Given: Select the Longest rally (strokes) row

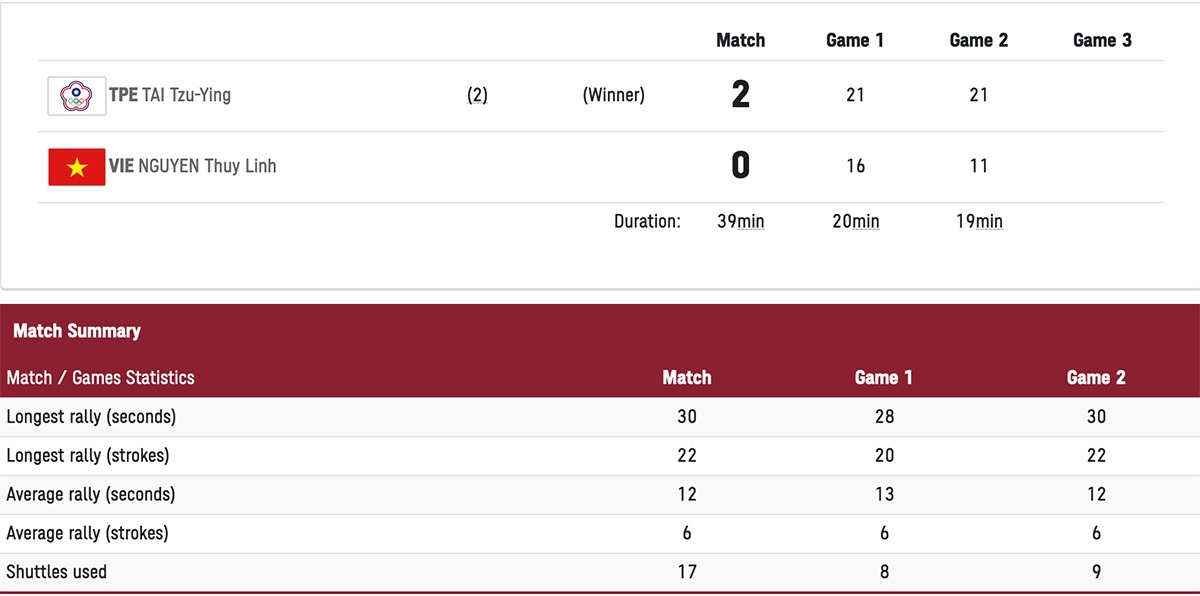Looking at the screenshot, I should pyautogui.click(x=600, y=456).
